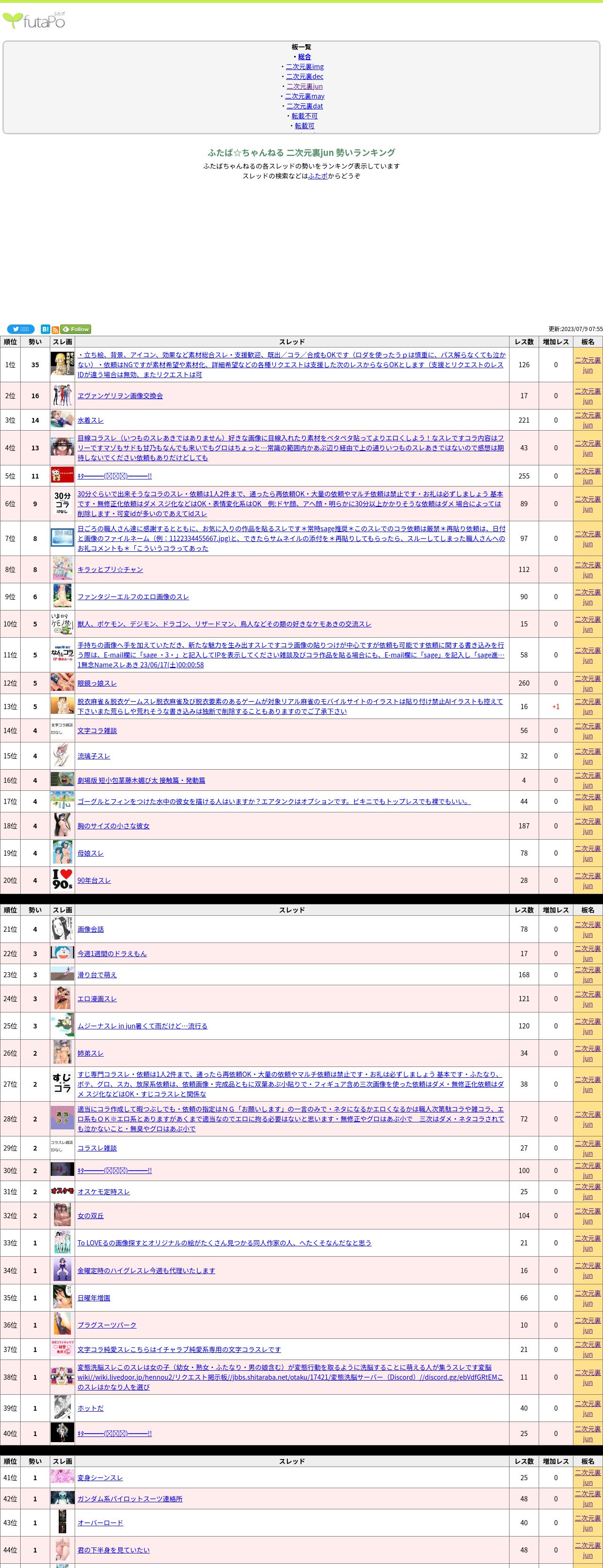The image size is (603, 1568).
Task: Open the ホットだ thread
Action: pos(91,1408)
